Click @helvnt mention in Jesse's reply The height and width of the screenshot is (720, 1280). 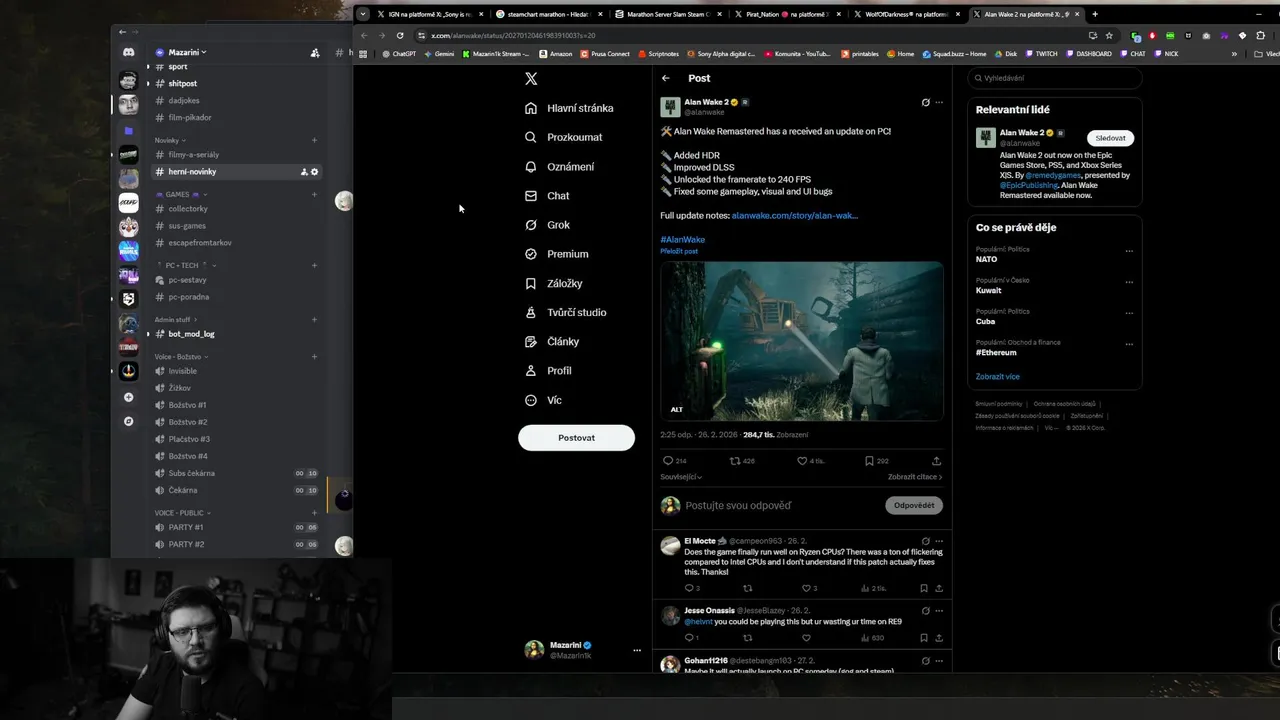coord(698,622)
